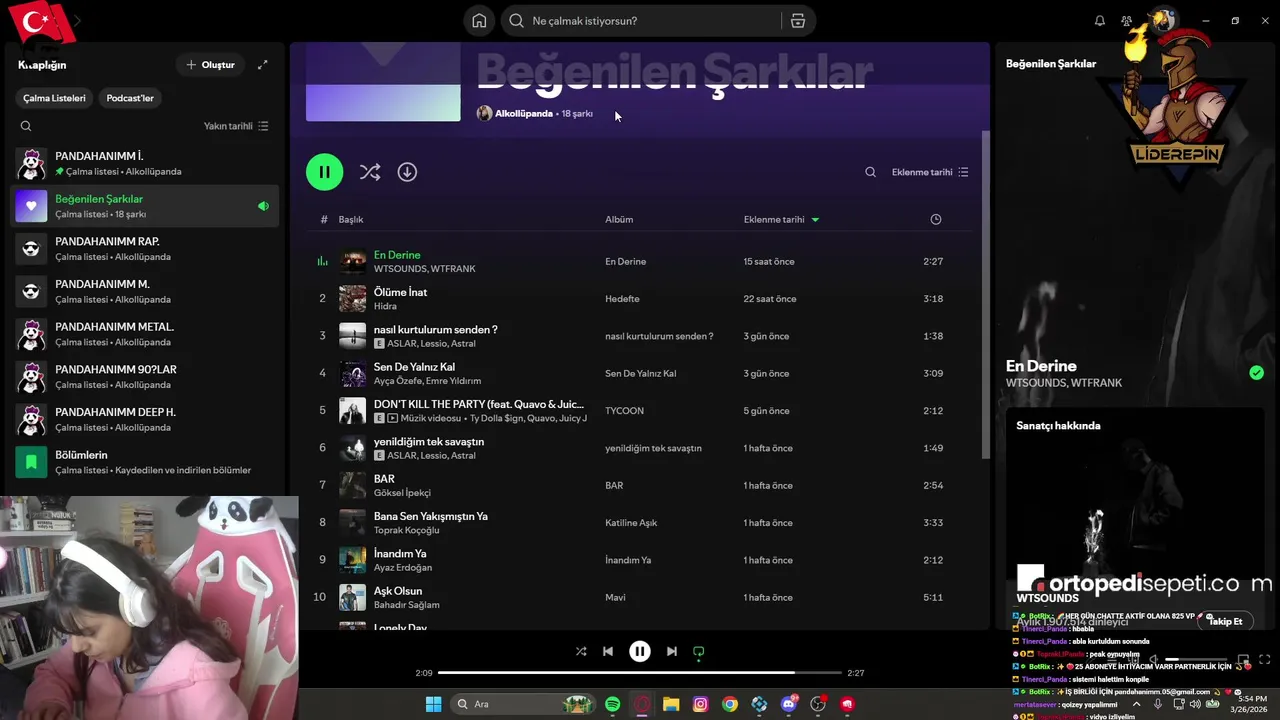
Task: Pause the song with the white player button
Action: tap(640, 651)
